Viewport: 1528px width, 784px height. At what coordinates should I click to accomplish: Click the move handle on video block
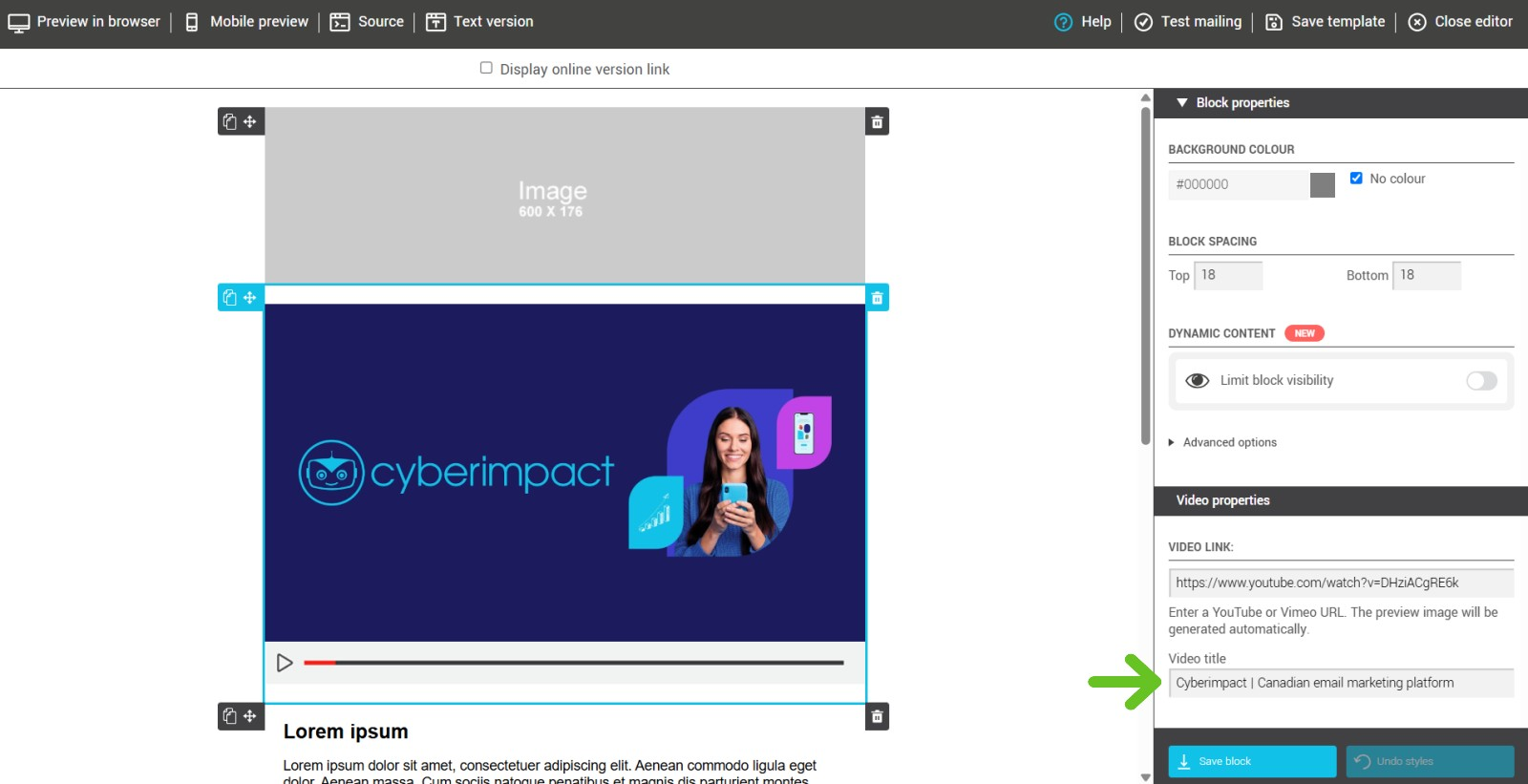pyautogui.click(x=250, y=298)
